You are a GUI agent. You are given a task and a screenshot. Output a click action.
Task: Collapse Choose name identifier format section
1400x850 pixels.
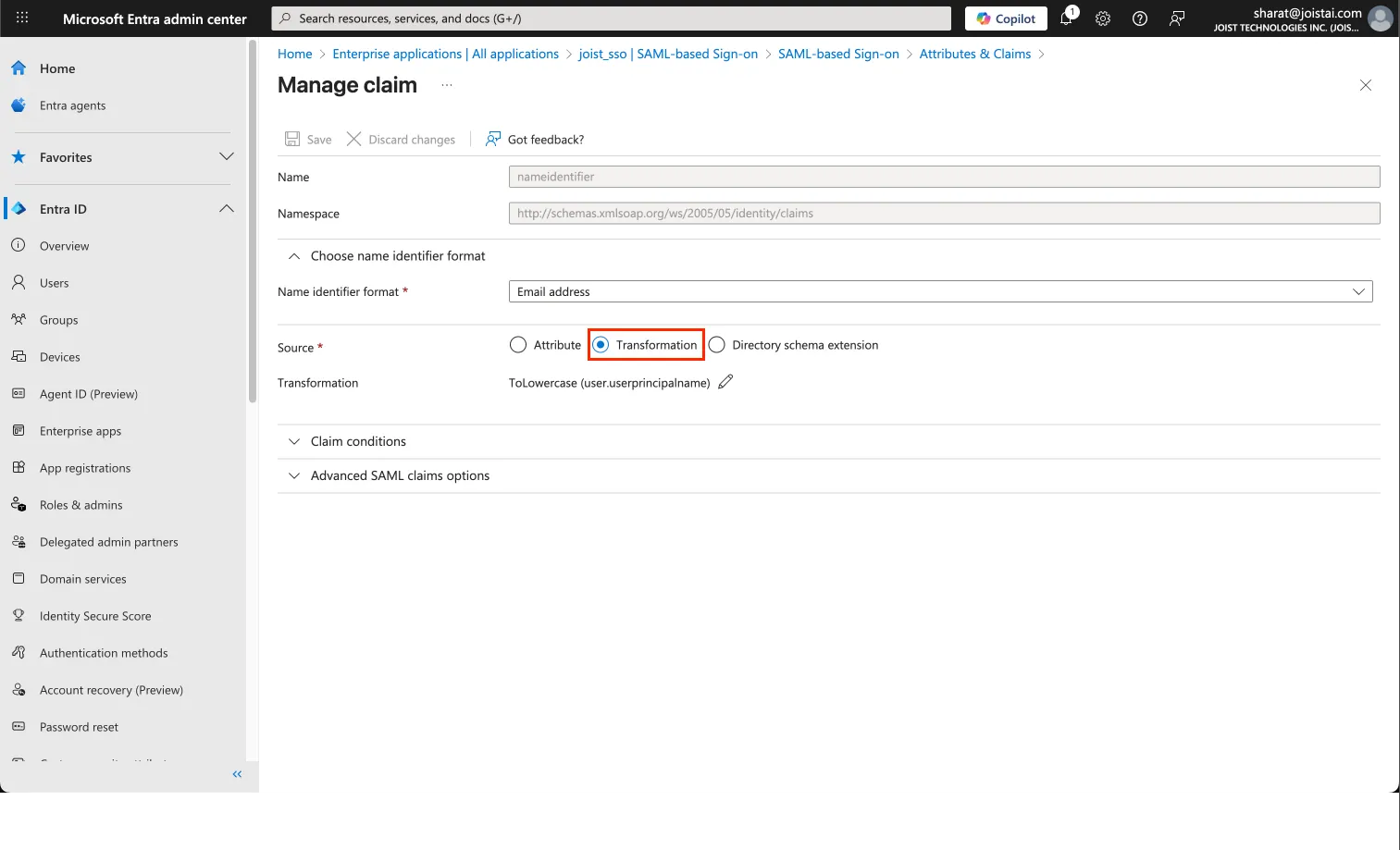294,256
